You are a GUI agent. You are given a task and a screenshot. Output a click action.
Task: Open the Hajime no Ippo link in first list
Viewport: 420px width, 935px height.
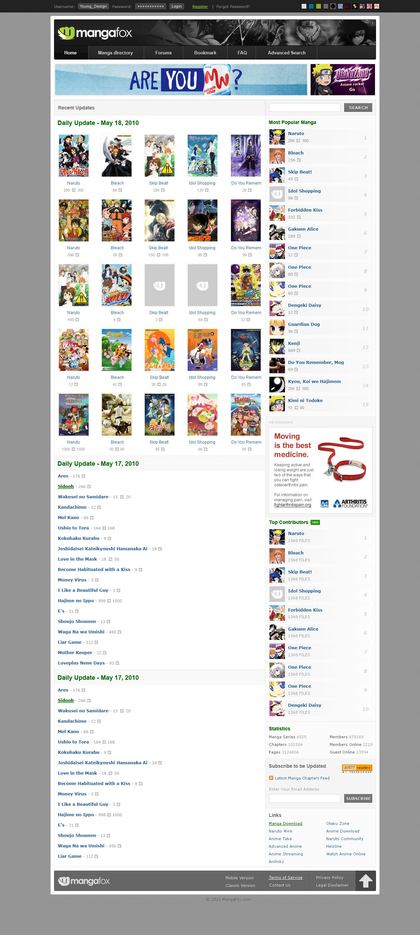(x=76, y=600)
